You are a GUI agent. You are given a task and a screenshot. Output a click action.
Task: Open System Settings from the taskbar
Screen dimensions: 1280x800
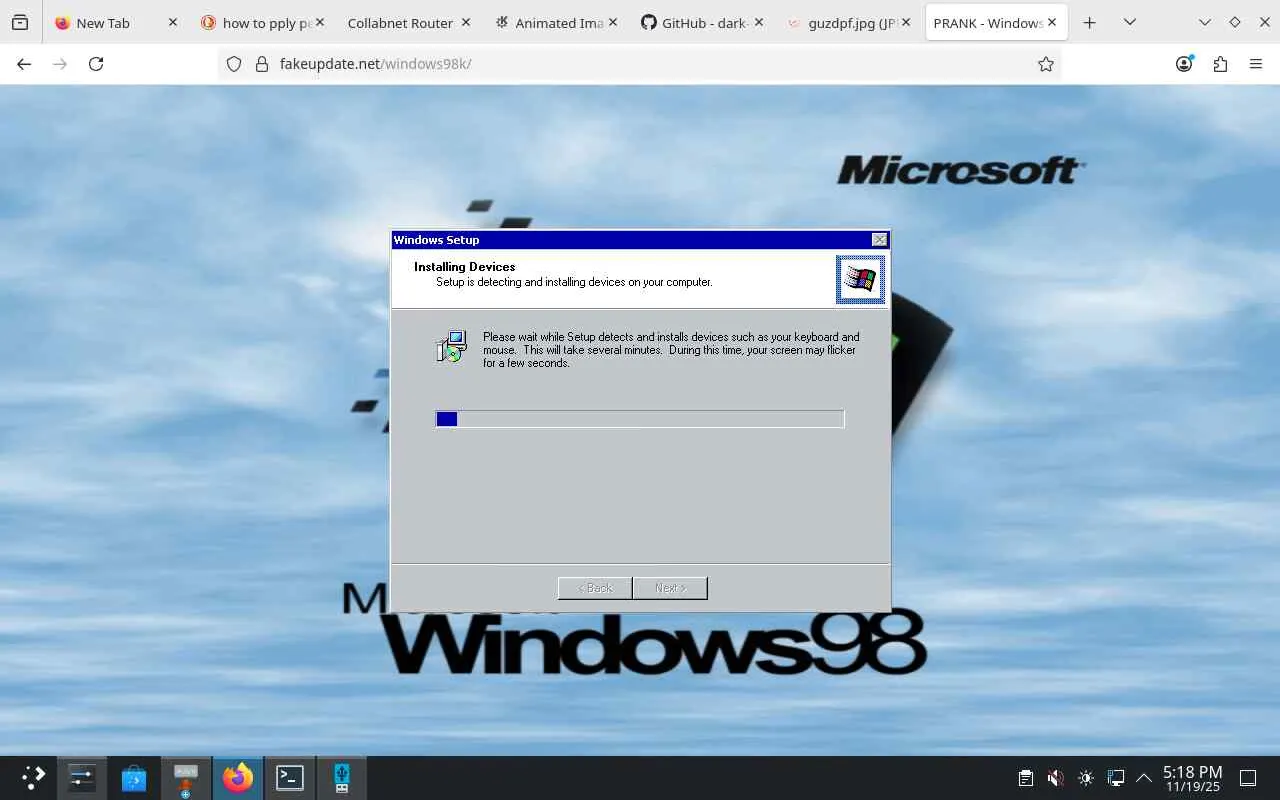81,777
